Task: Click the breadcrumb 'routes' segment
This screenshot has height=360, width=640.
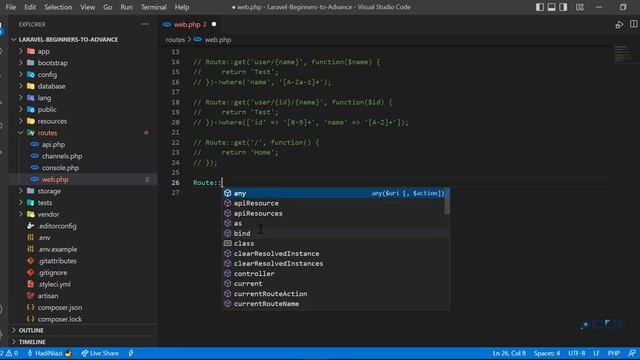Action: (x=175, y=40)
